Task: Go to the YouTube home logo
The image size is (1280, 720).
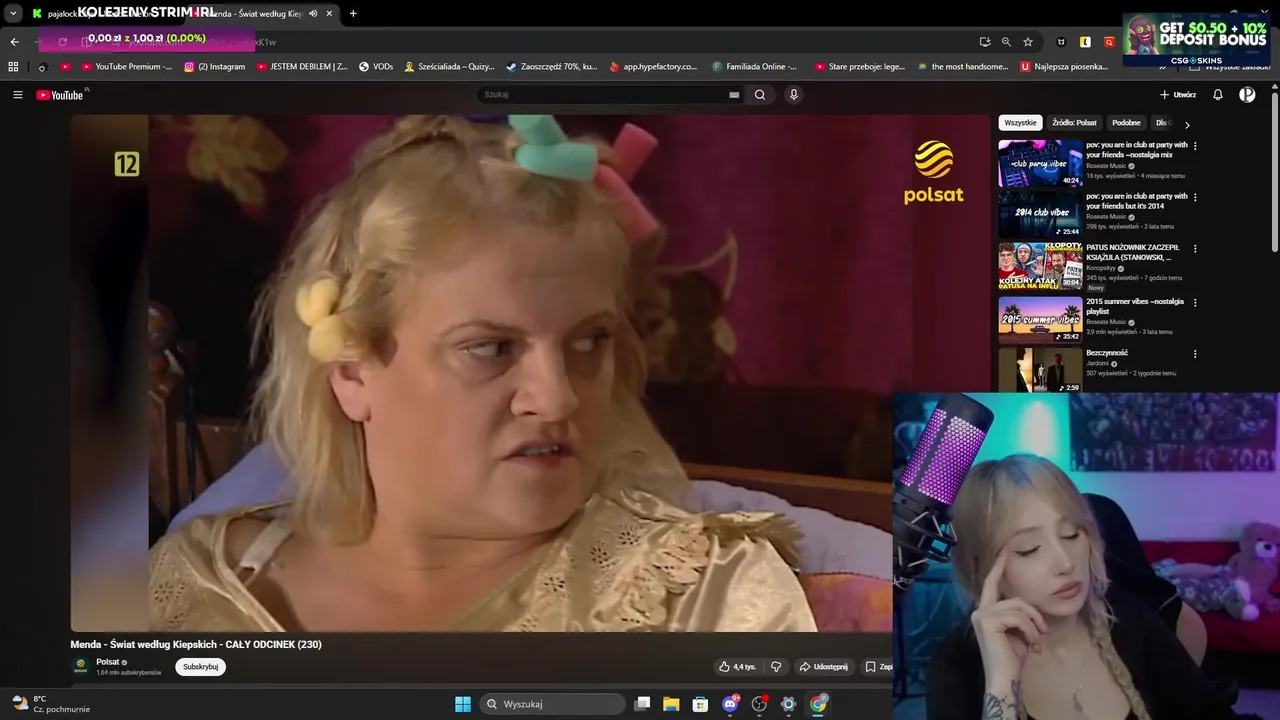Action: [60, 95]
